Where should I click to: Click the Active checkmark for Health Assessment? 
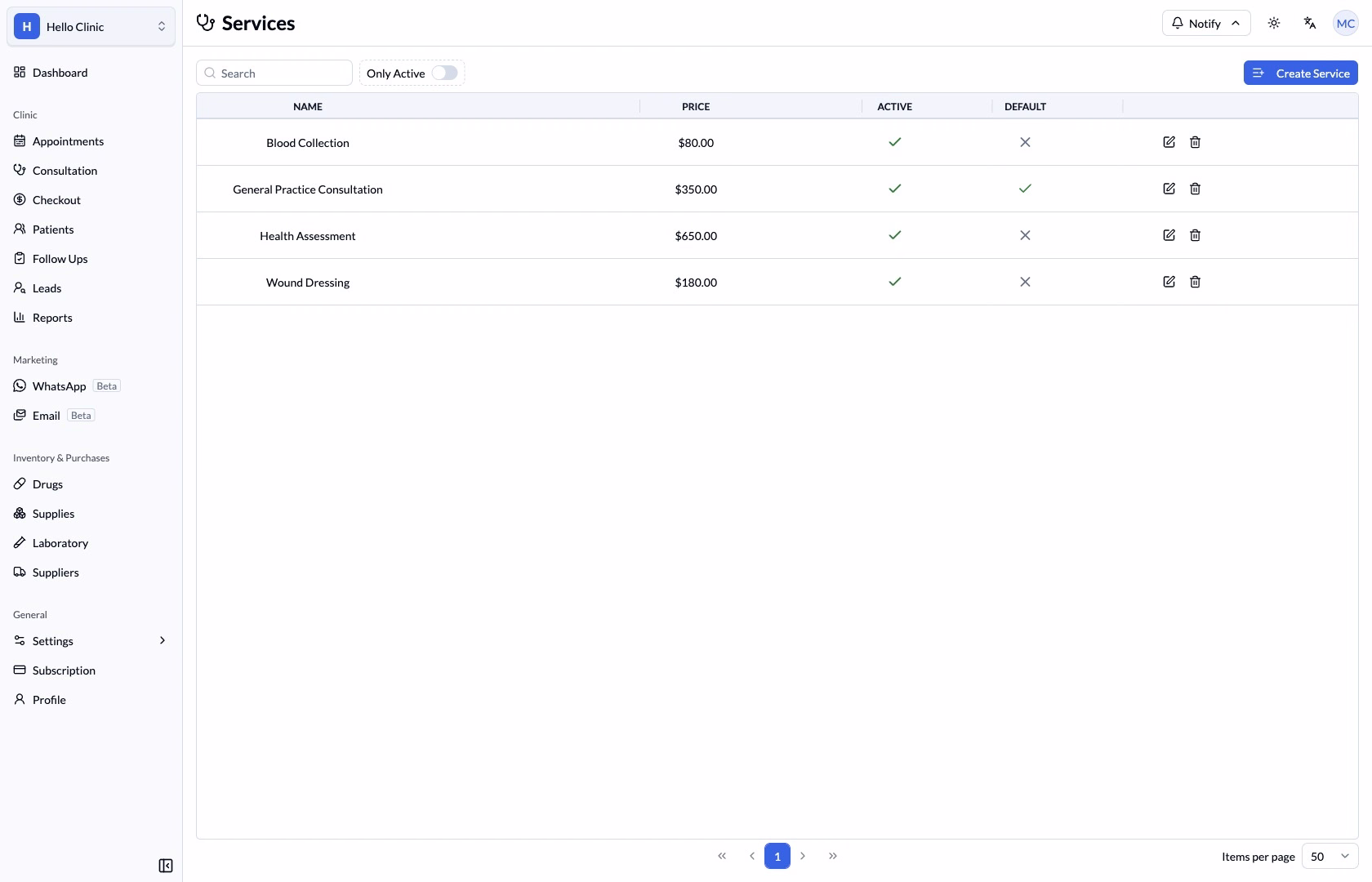(895, 235)
